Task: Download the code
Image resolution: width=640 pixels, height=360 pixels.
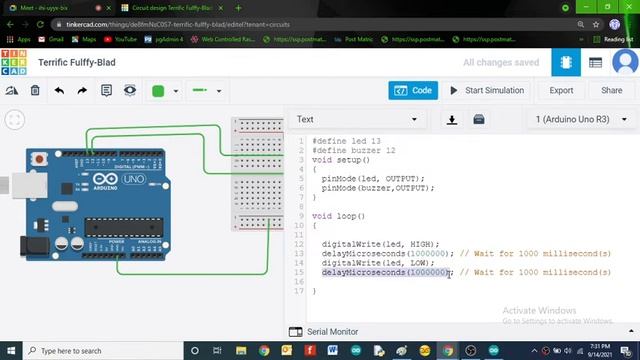Action: pos(451,120)
